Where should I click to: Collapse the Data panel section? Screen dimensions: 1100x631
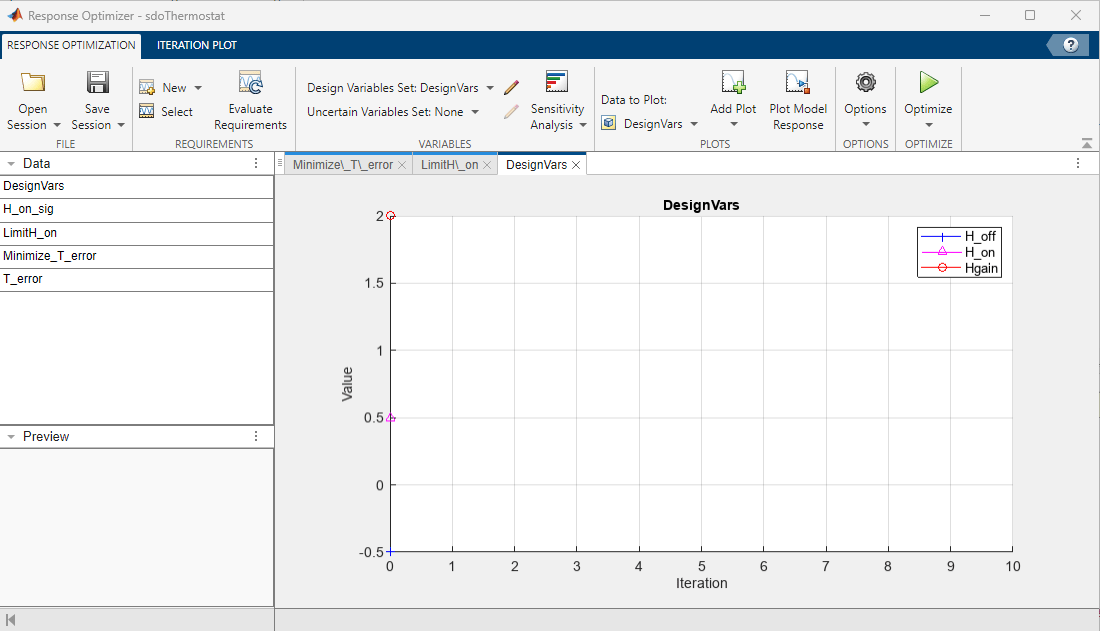point(10,164)
